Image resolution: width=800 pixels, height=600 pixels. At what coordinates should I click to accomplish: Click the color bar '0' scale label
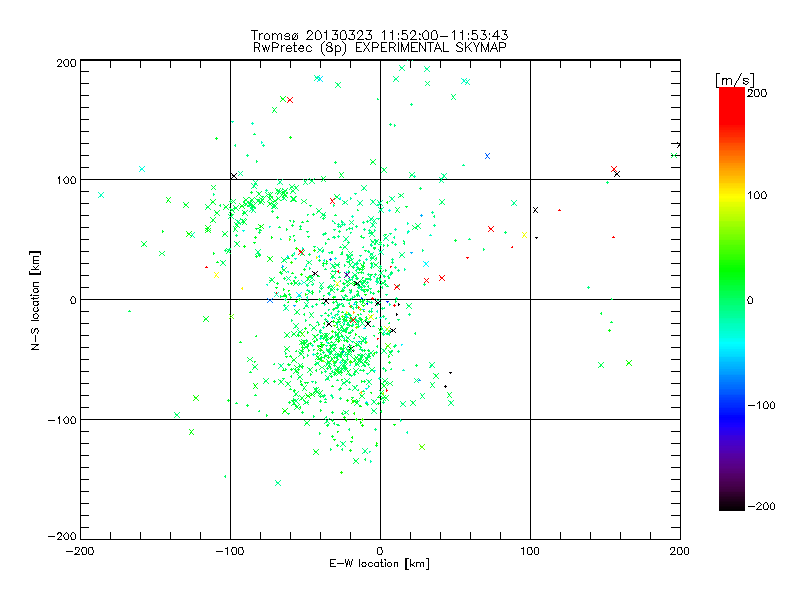click(x=750, y=300)
